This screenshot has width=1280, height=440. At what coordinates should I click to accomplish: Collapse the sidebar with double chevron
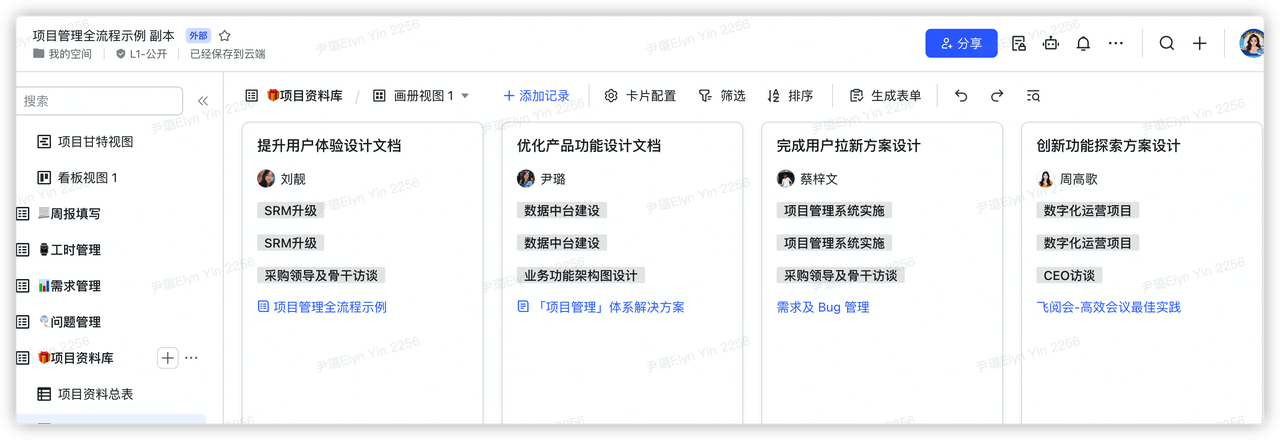pos(203,101)
